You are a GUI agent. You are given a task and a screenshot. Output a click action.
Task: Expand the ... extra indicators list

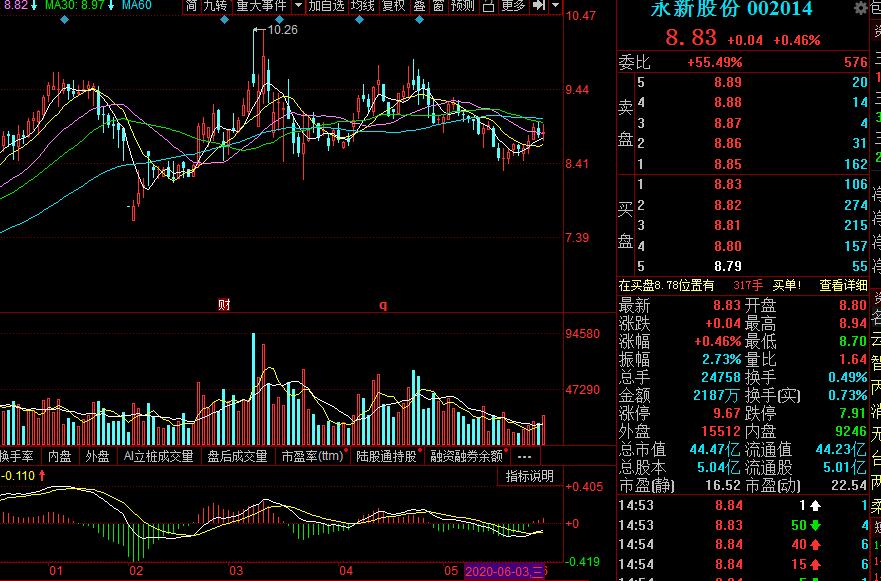click(x=525, y=456)
